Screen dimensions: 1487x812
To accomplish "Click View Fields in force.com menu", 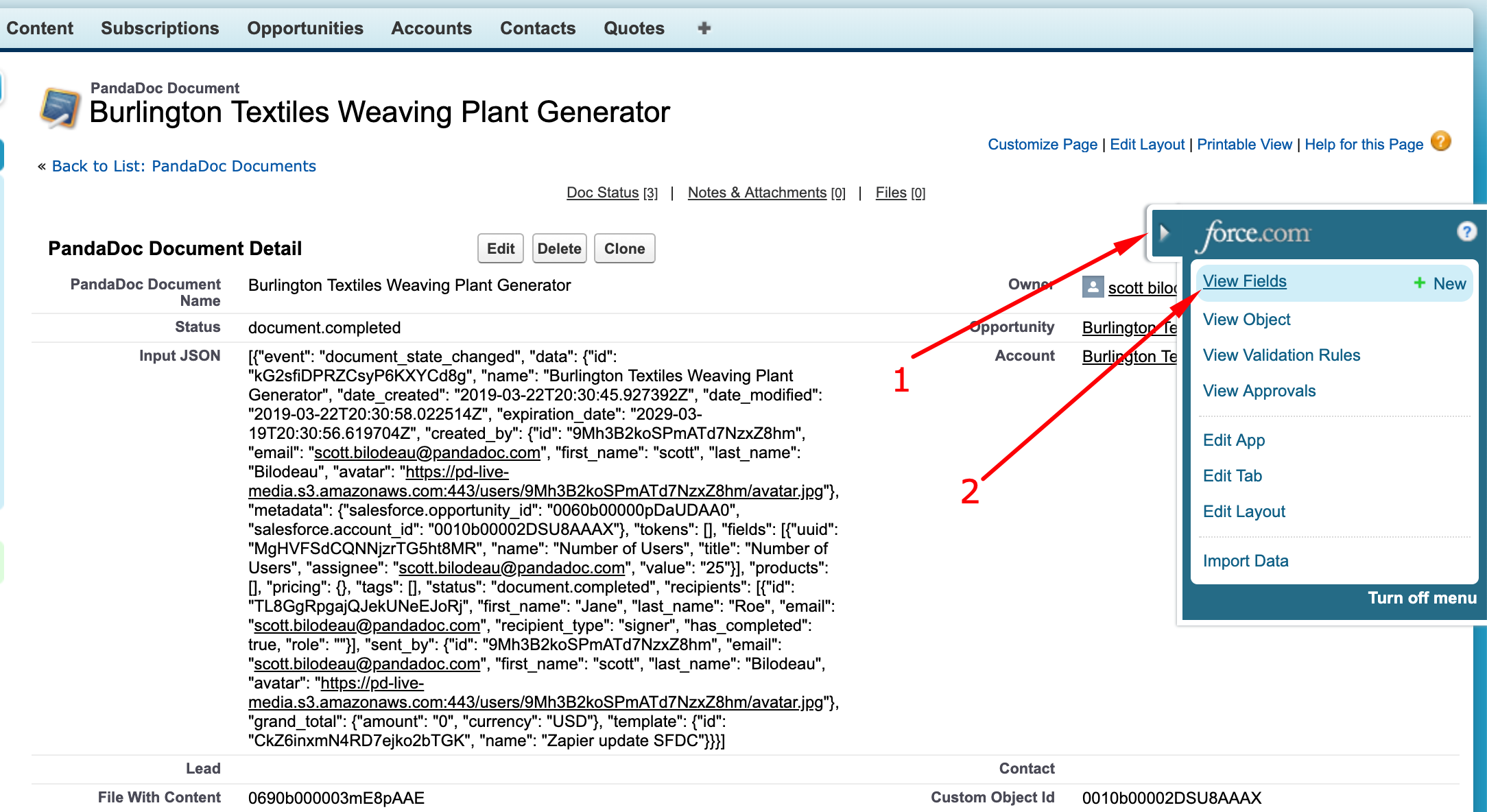I will (1244, 281).
